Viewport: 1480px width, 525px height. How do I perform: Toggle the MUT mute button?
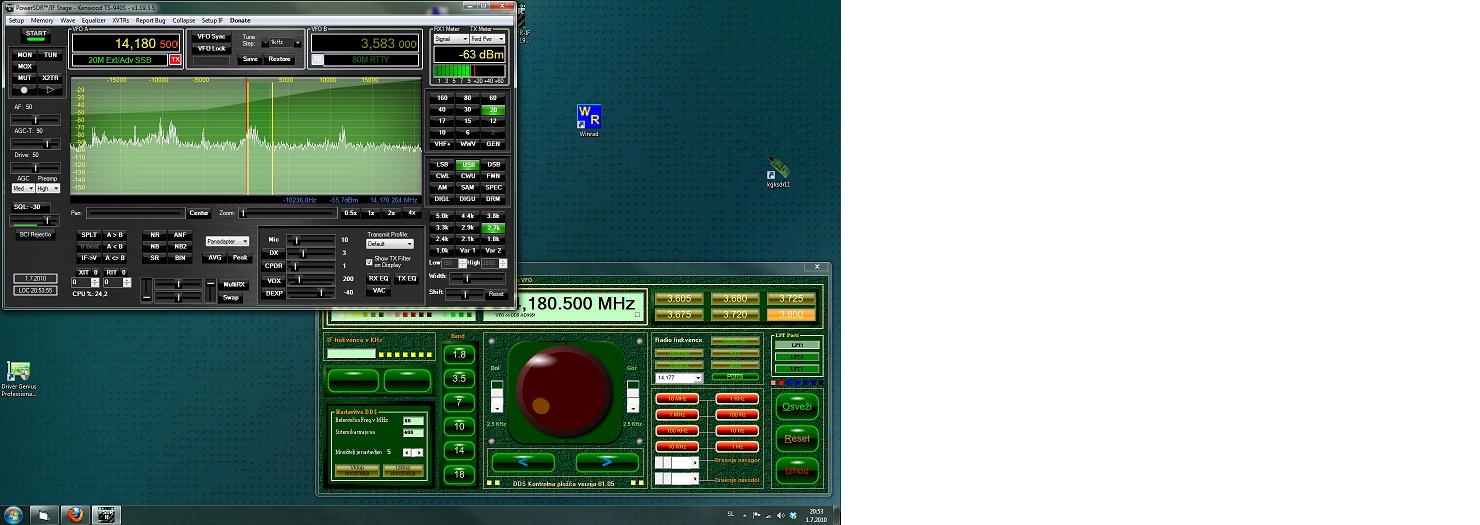[x=25, y=78]
